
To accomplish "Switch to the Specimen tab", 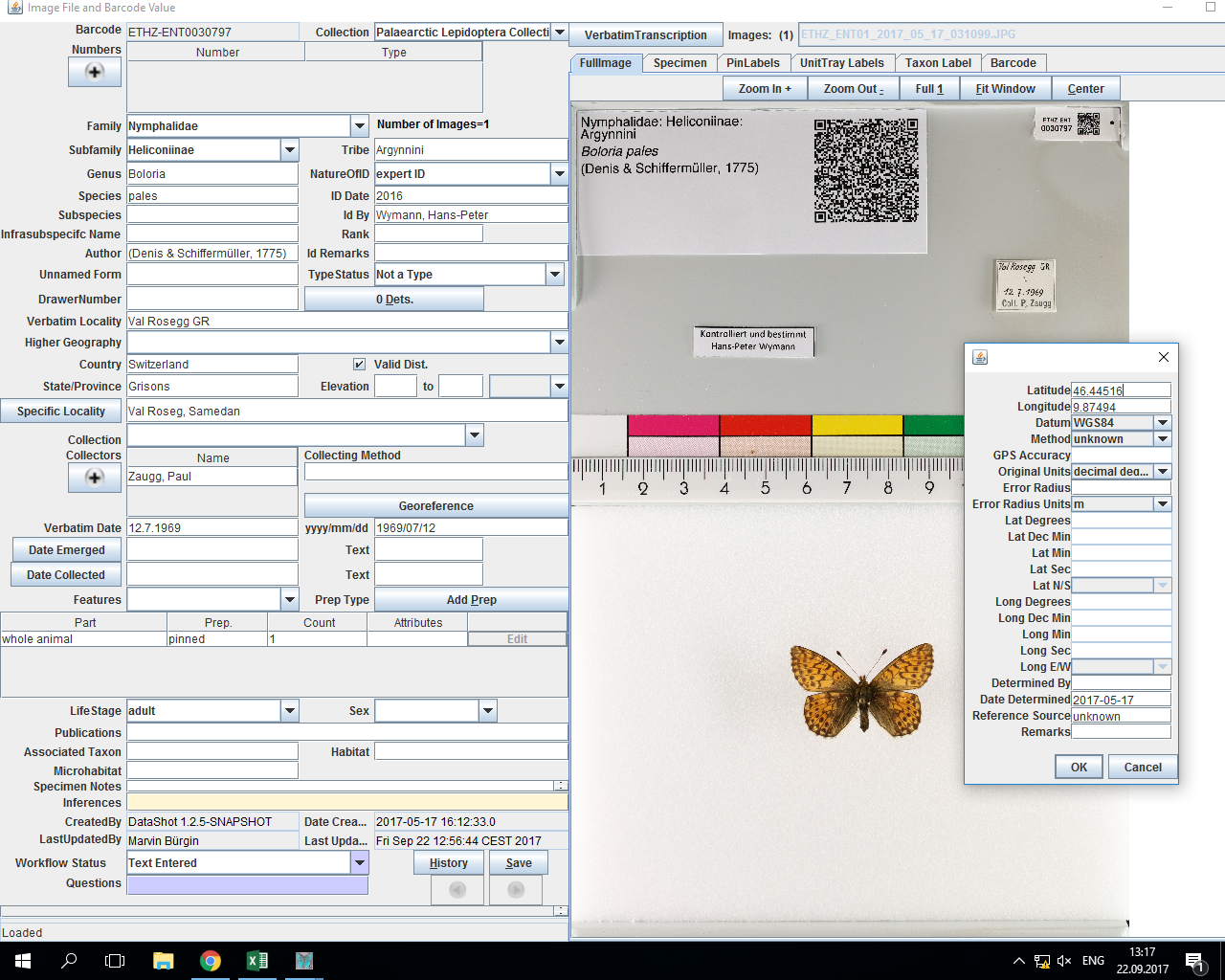I will [679, 62].
